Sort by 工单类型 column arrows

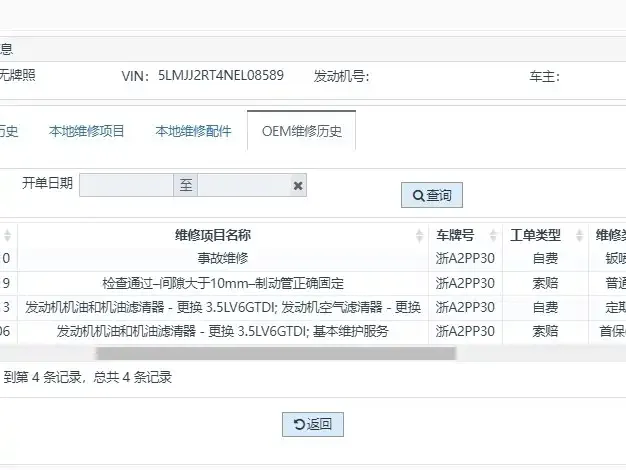coord(579,235)
